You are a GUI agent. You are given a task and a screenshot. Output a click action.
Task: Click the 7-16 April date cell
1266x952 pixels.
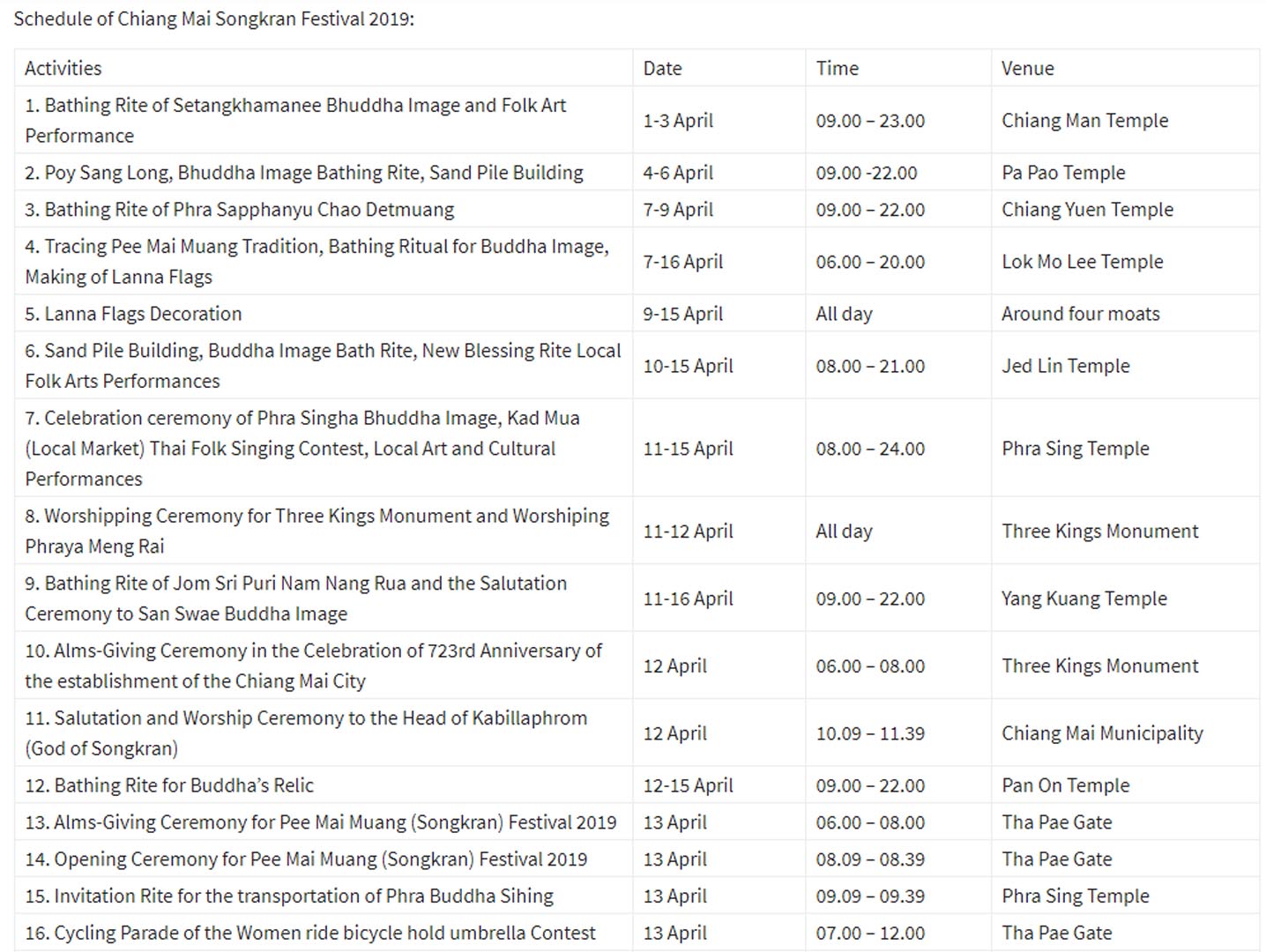[682, 262]
